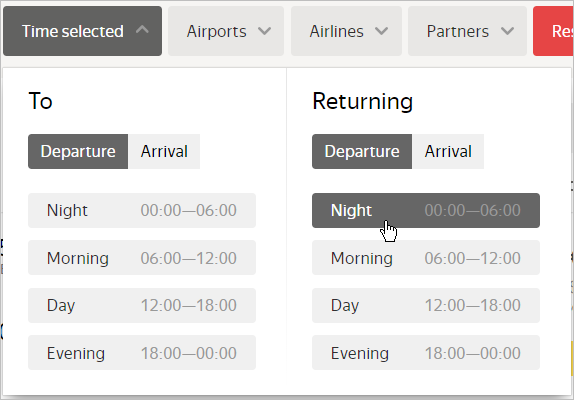Screen dimensions: 574x400
Task: Expand the Airlines filter dropdown
Action: (x=346, y=31)
